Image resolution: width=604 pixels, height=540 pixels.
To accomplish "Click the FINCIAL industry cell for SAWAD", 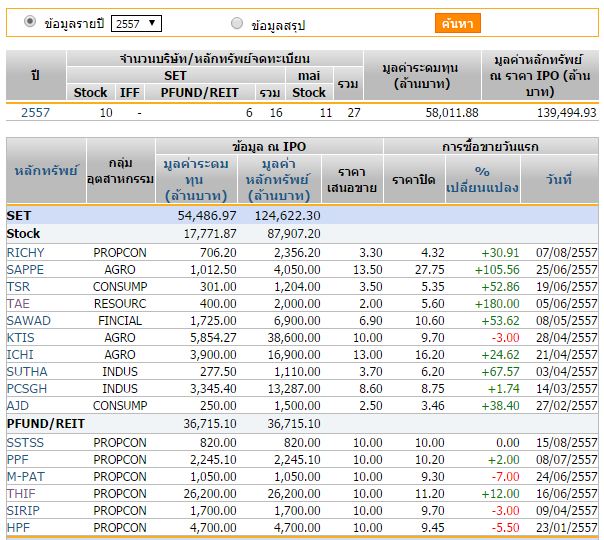I will (x=120, y=320).
